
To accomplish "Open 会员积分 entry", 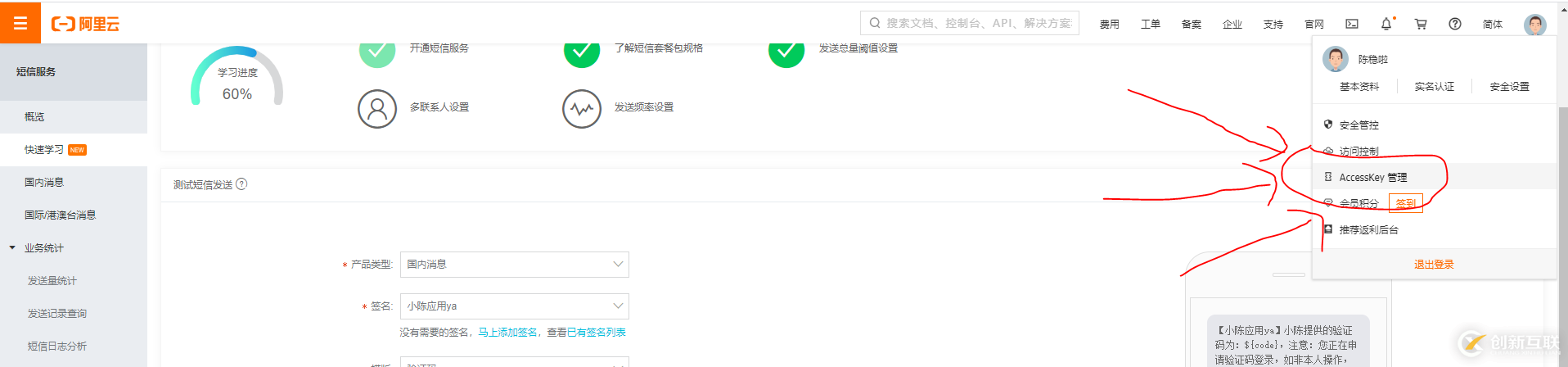I will [1358, 203].
